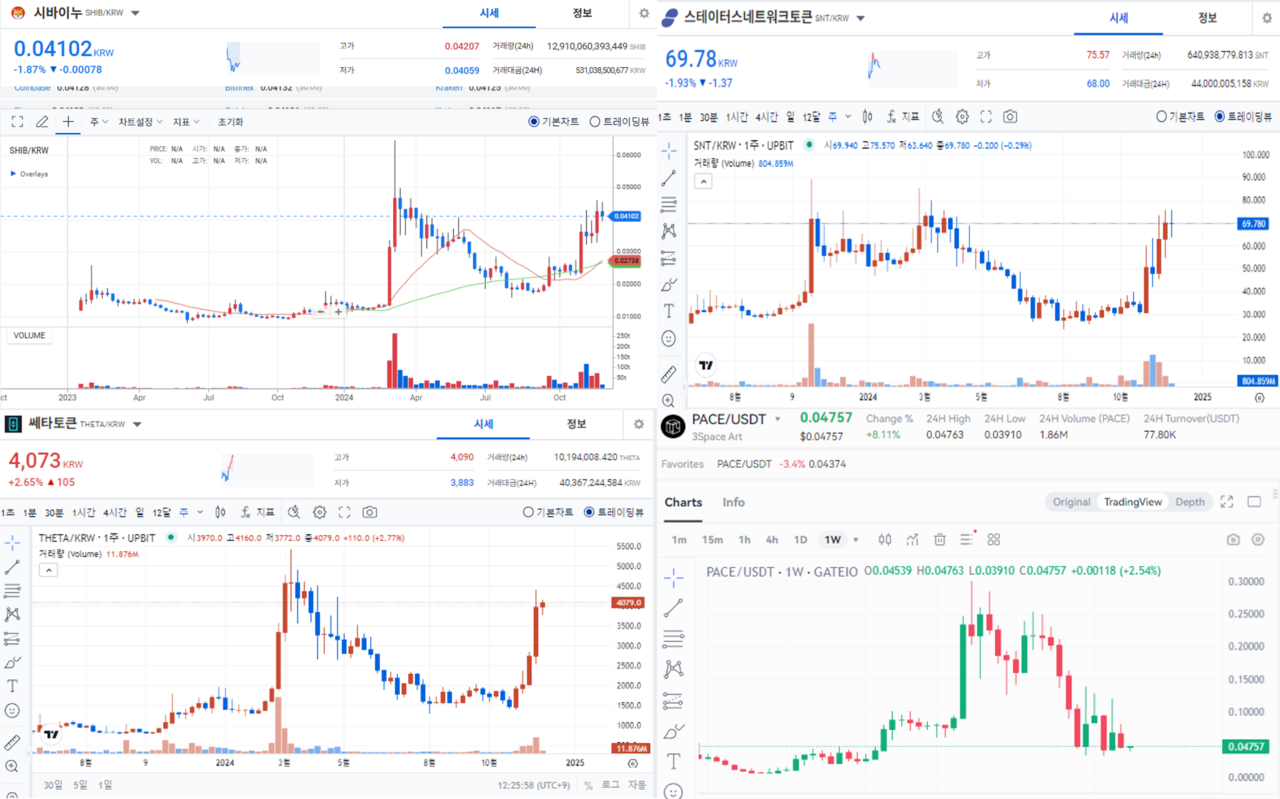The image size is (1280, 799).
Task: Select the pencil draw tool on SHIB chart
Action: point(42,122)
